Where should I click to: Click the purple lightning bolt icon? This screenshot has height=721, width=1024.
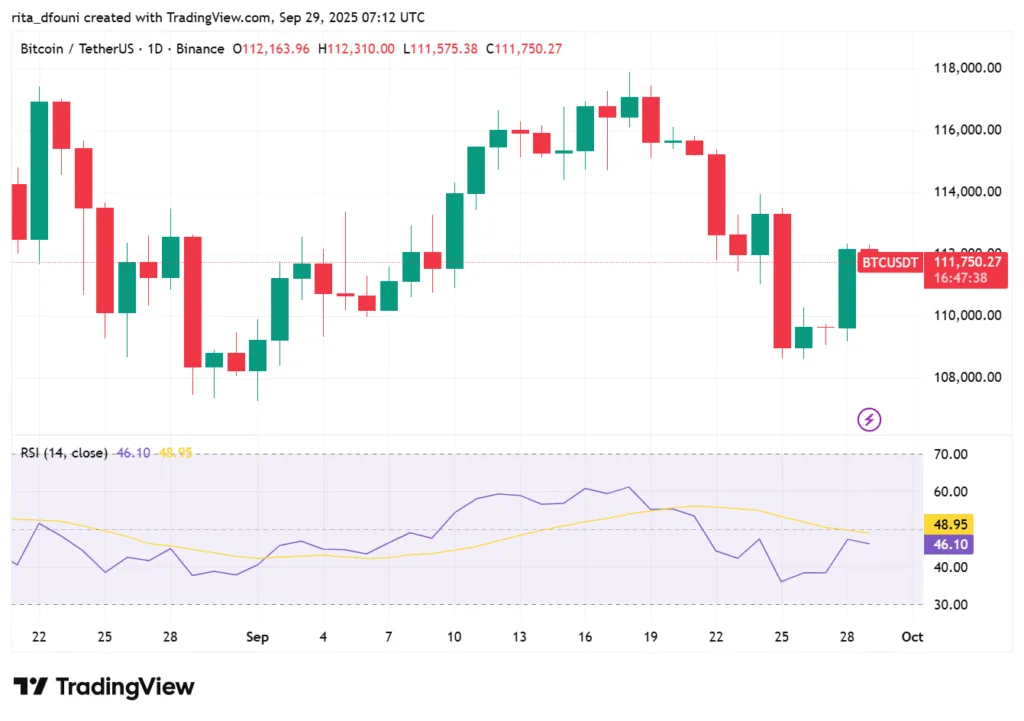[869, 419]
